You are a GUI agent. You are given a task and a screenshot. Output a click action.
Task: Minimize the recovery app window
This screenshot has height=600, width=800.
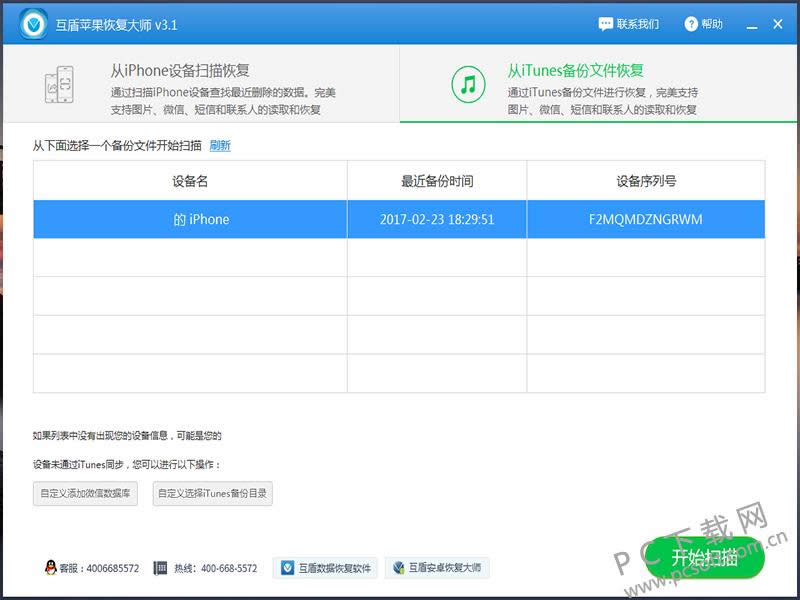point(752,26)
